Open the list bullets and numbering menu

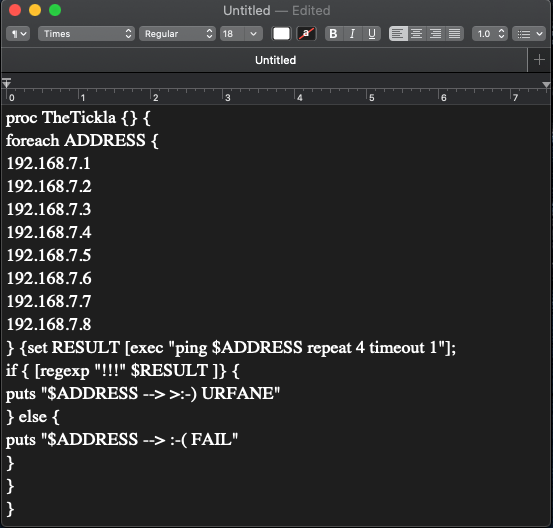pyautogui.click(x=529, y=34)
